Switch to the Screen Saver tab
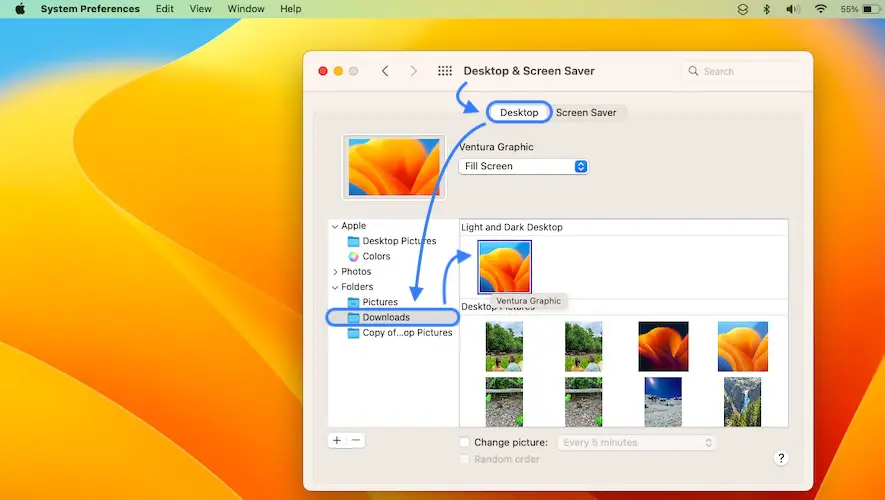885x500 pixels. coord(586,113)
